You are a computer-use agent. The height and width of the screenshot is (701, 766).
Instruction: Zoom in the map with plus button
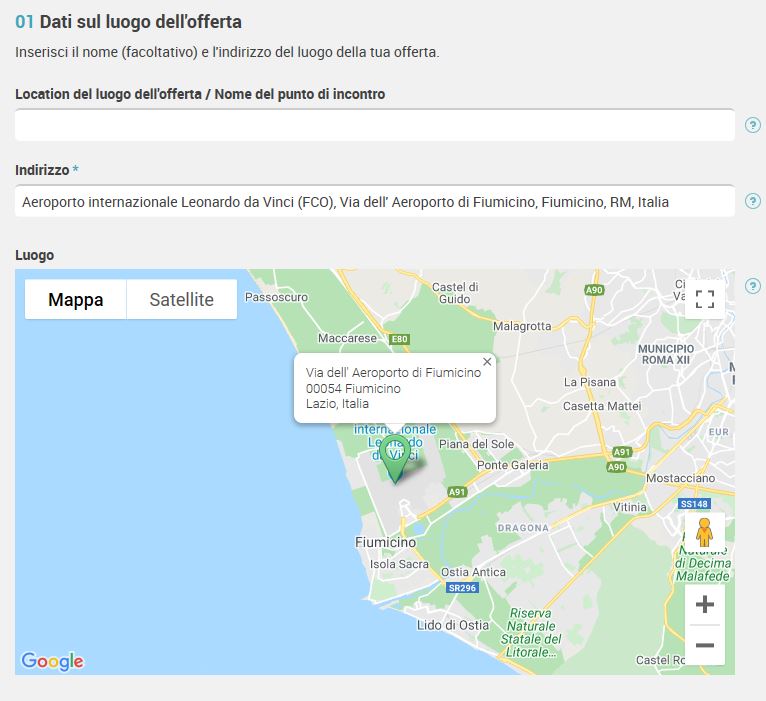[x=704, y=604]
